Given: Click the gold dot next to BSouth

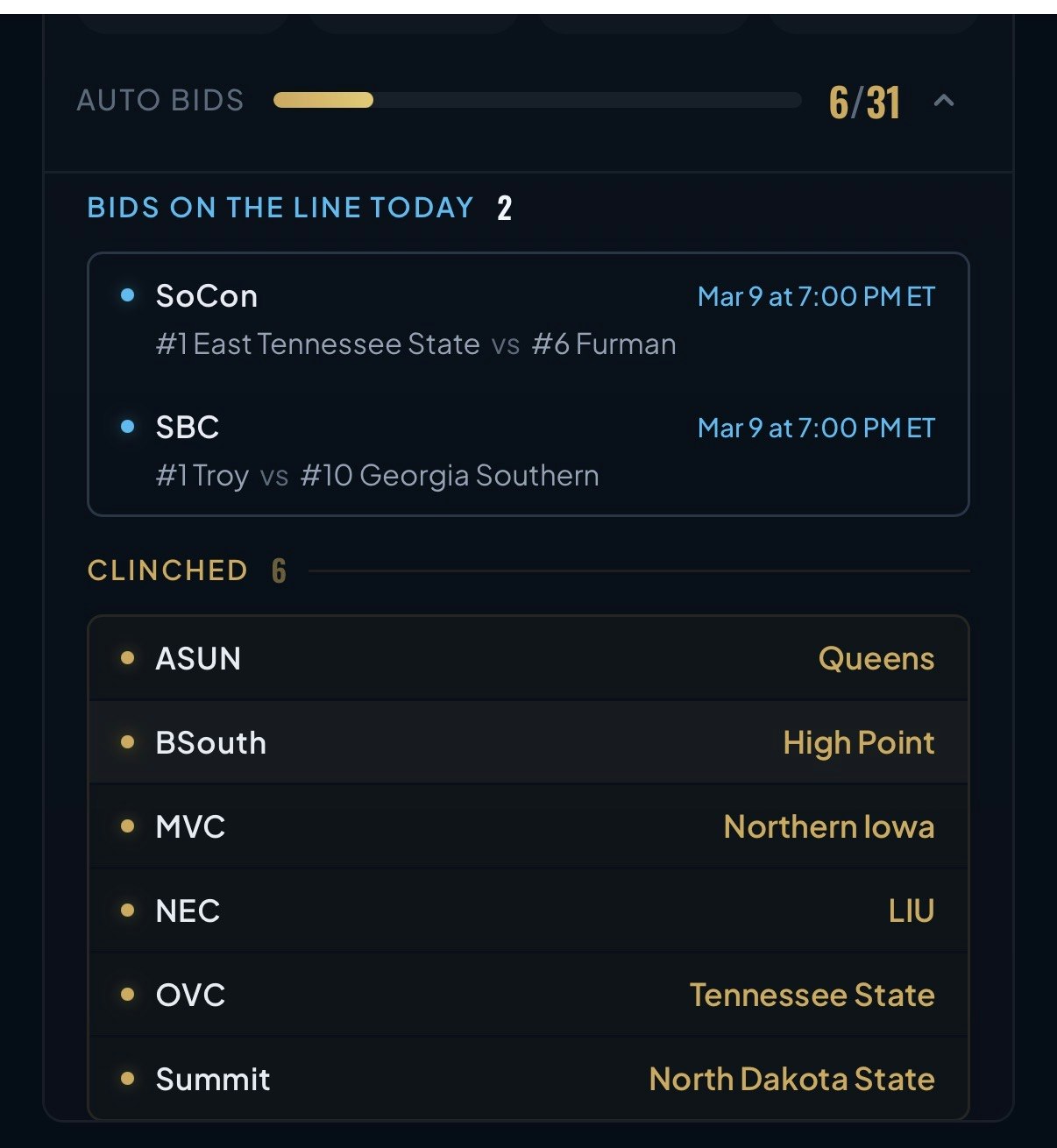Looking at the screenshot, I should (x=128, y=741).
